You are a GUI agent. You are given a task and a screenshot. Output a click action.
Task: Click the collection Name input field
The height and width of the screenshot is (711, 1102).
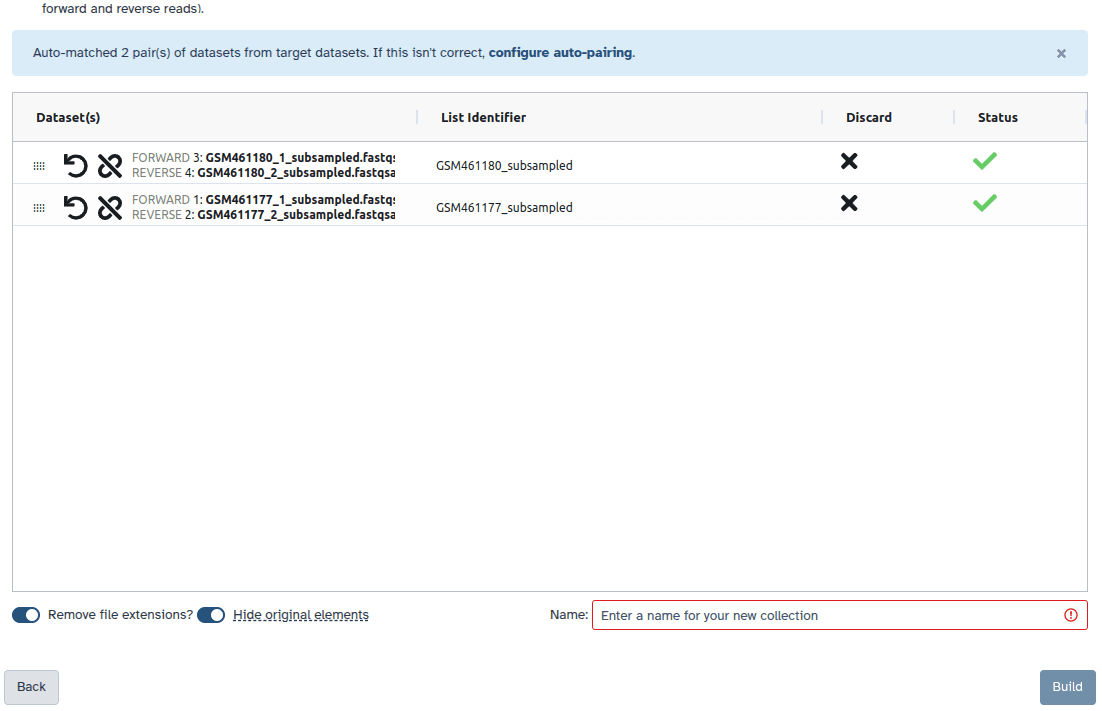pos(828,615)
